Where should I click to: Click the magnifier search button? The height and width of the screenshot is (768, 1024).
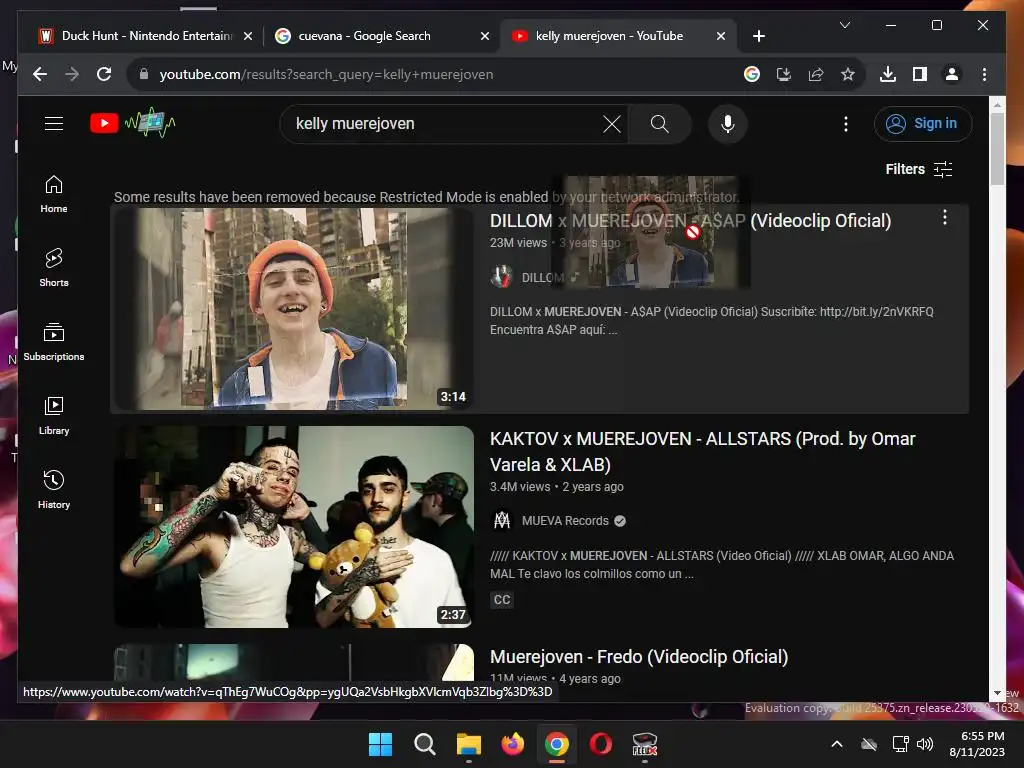[x=660, y=124]
